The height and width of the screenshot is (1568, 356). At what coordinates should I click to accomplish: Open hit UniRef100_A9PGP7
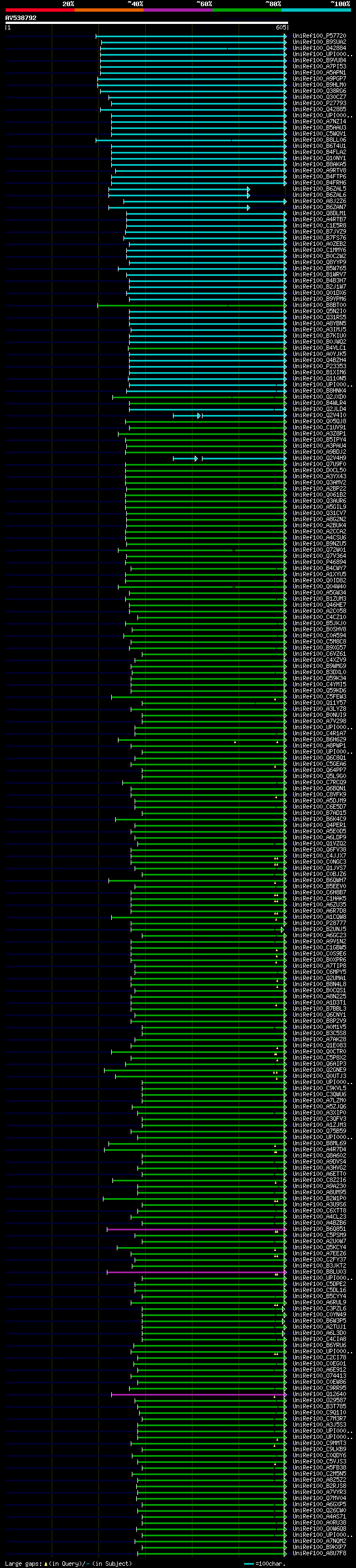pyautogui.click(x=319, y=78)
